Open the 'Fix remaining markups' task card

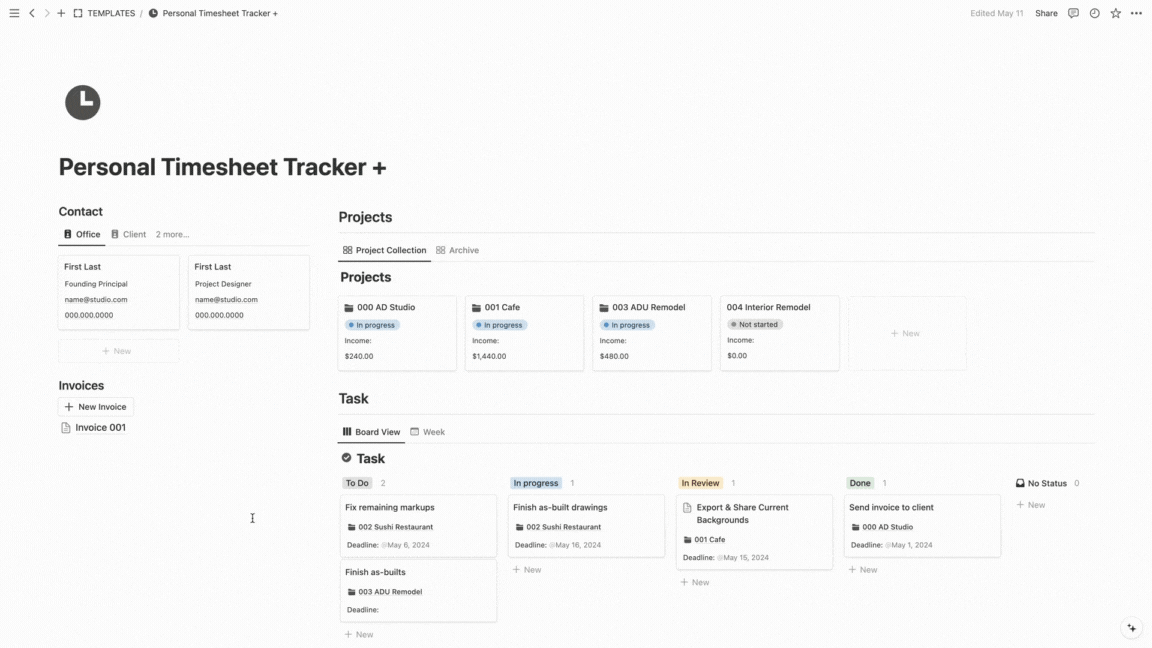[x=418, y=525]
